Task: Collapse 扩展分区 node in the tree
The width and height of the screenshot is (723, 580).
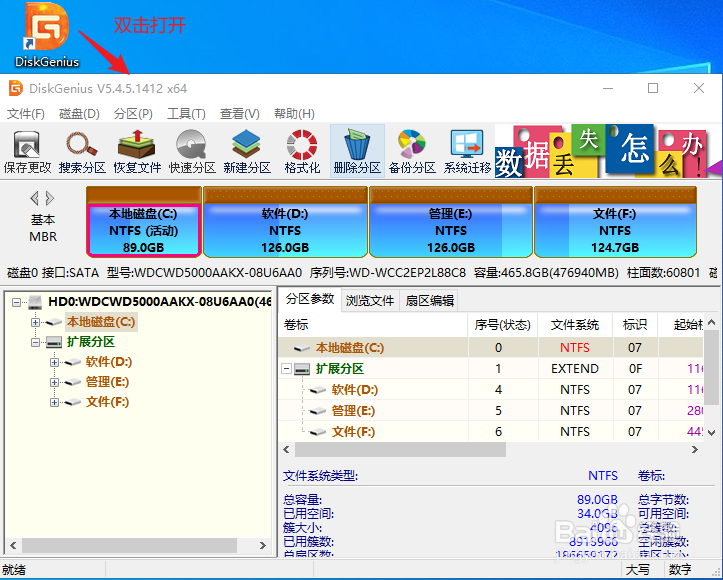Action: 36,342
